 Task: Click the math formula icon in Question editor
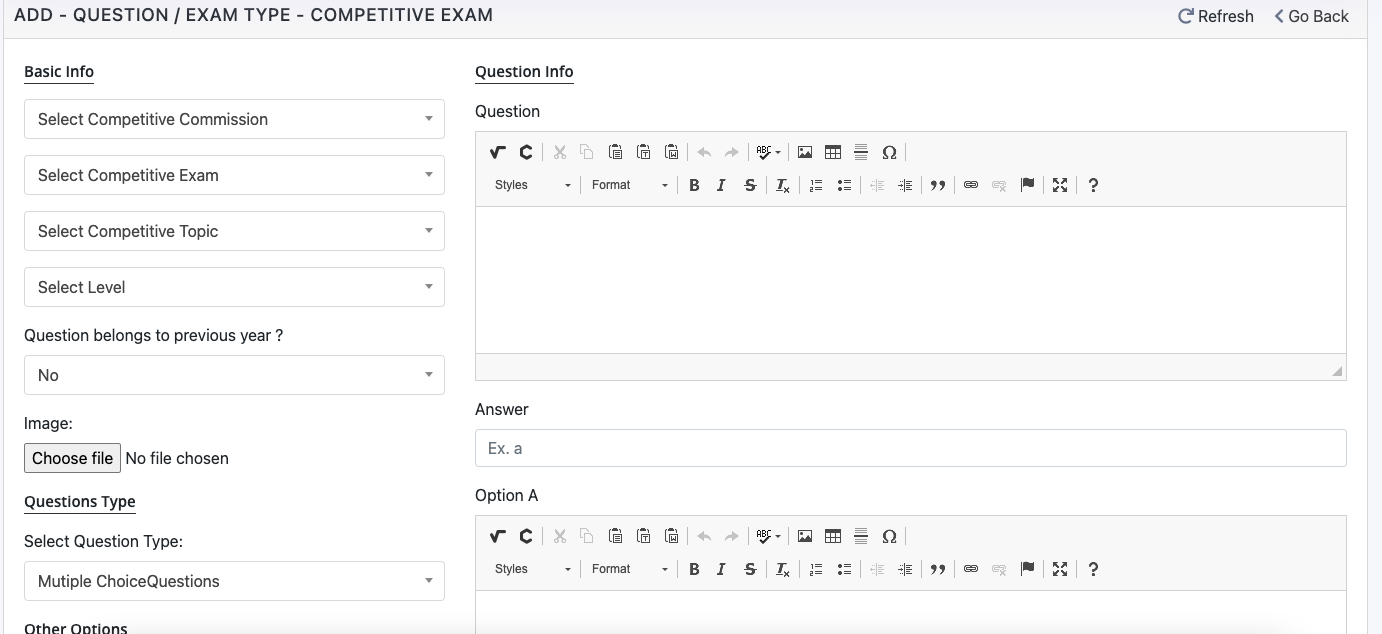pos(497,152)
